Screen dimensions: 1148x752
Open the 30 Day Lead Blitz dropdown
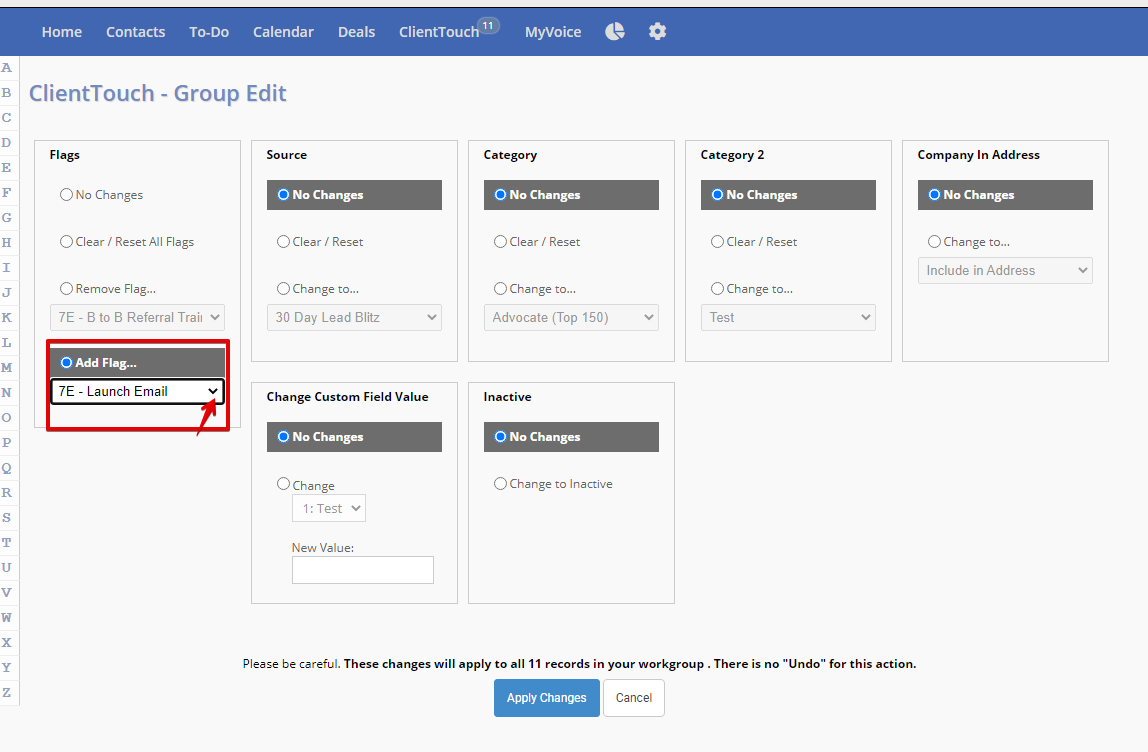354,317
